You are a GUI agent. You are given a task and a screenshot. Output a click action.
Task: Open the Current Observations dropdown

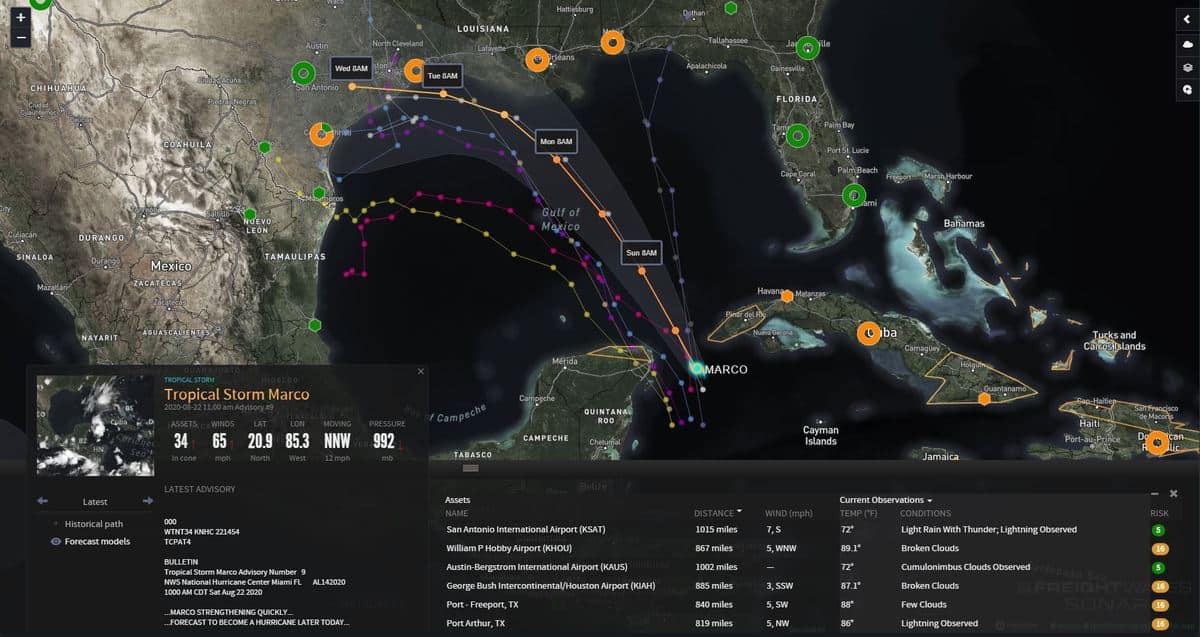(x=886, y=499)
